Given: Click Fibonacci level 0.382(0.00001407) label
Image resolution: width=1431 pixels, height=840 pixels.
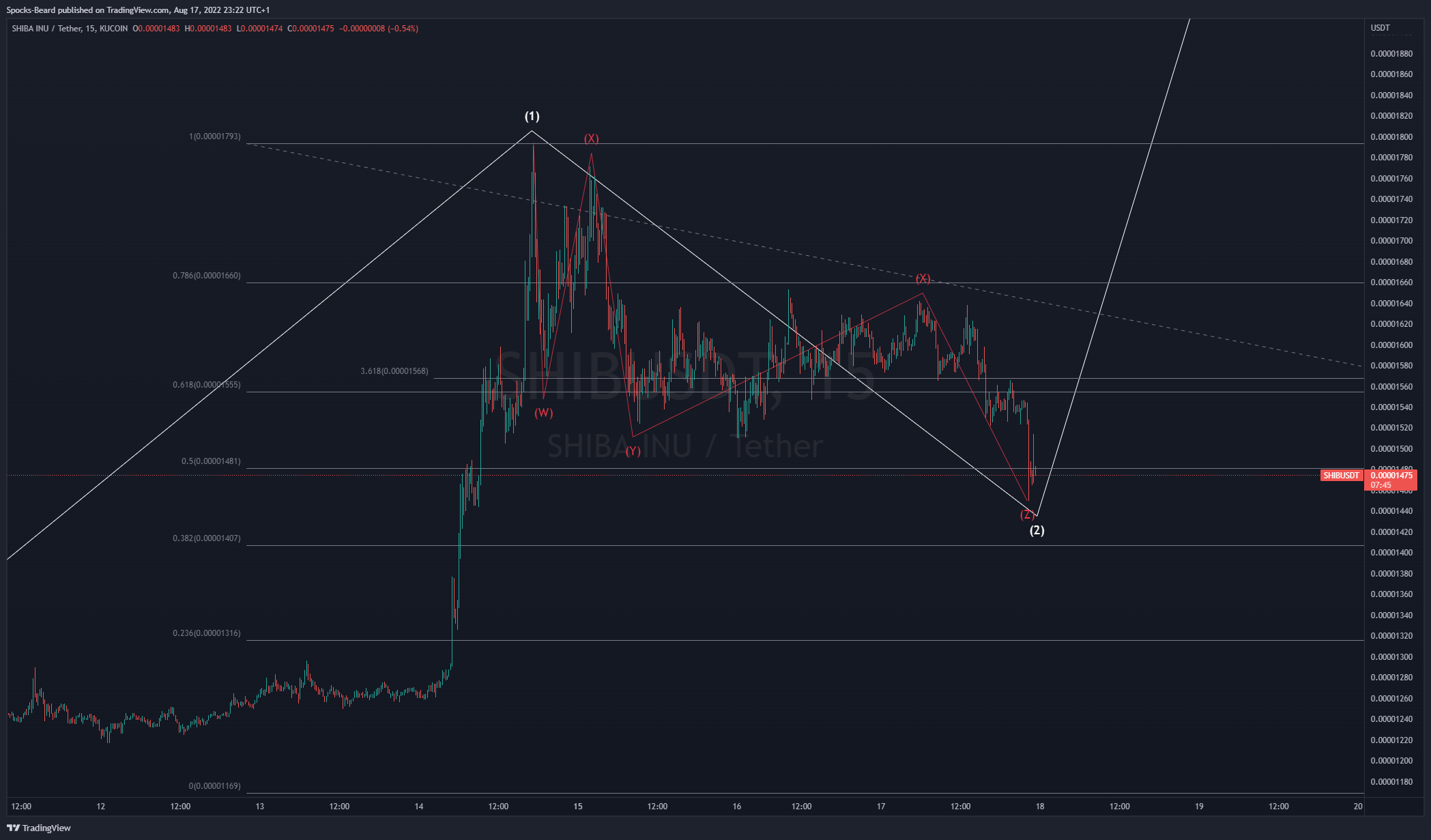Looking at the screenshot, I should coord(207,538).
